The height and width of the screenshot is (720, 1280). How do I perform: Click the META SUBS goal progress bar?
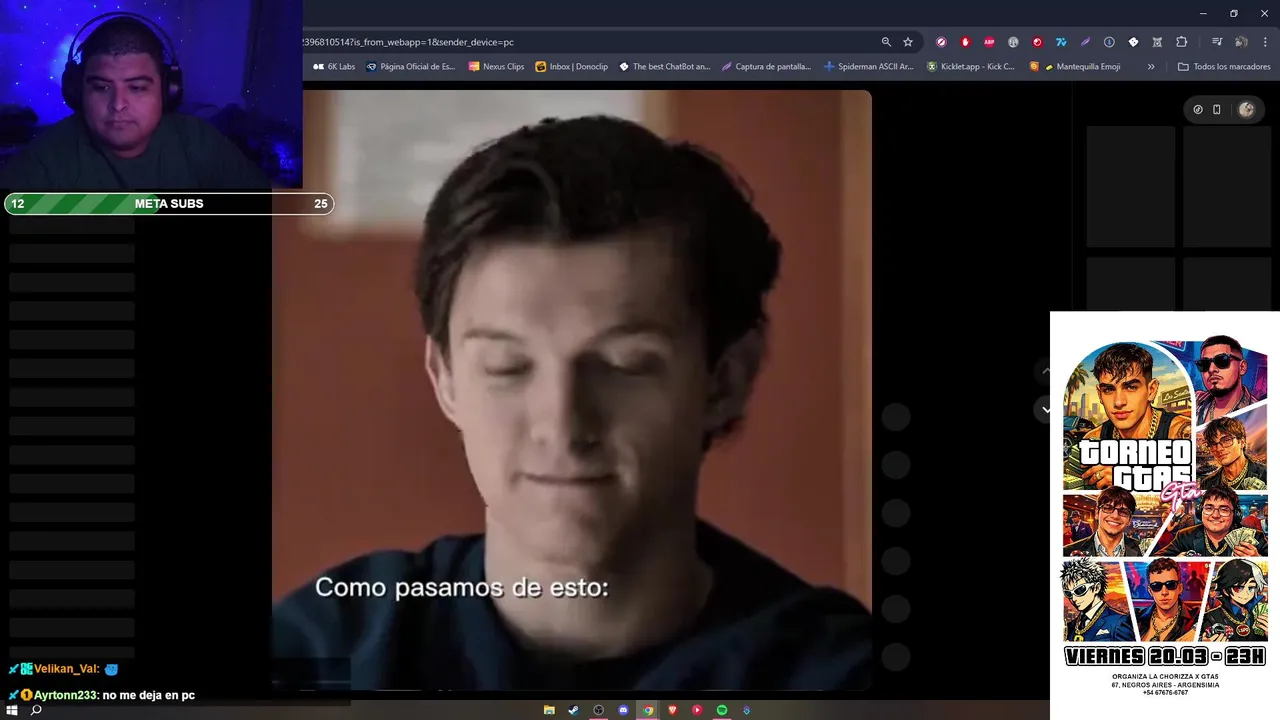169,204
